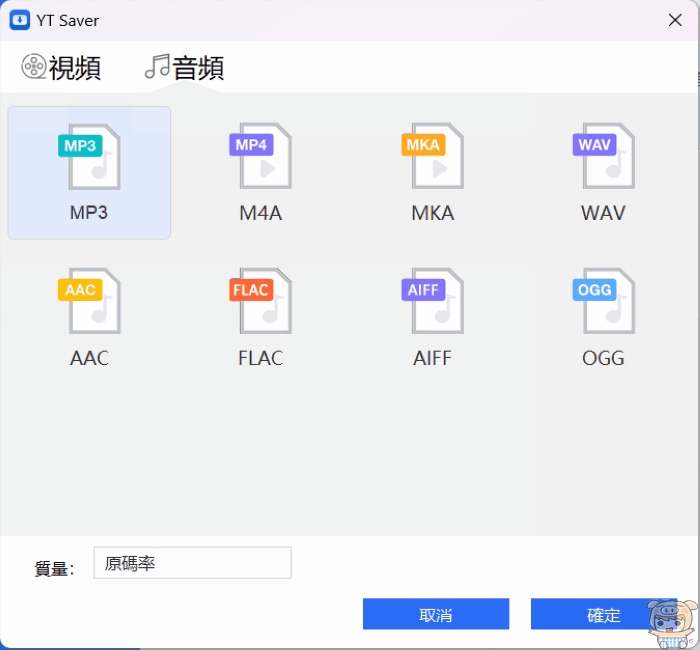Switch to the 視頻 video tab
Viewport: 700px width, 650px height.
point(61,68)
